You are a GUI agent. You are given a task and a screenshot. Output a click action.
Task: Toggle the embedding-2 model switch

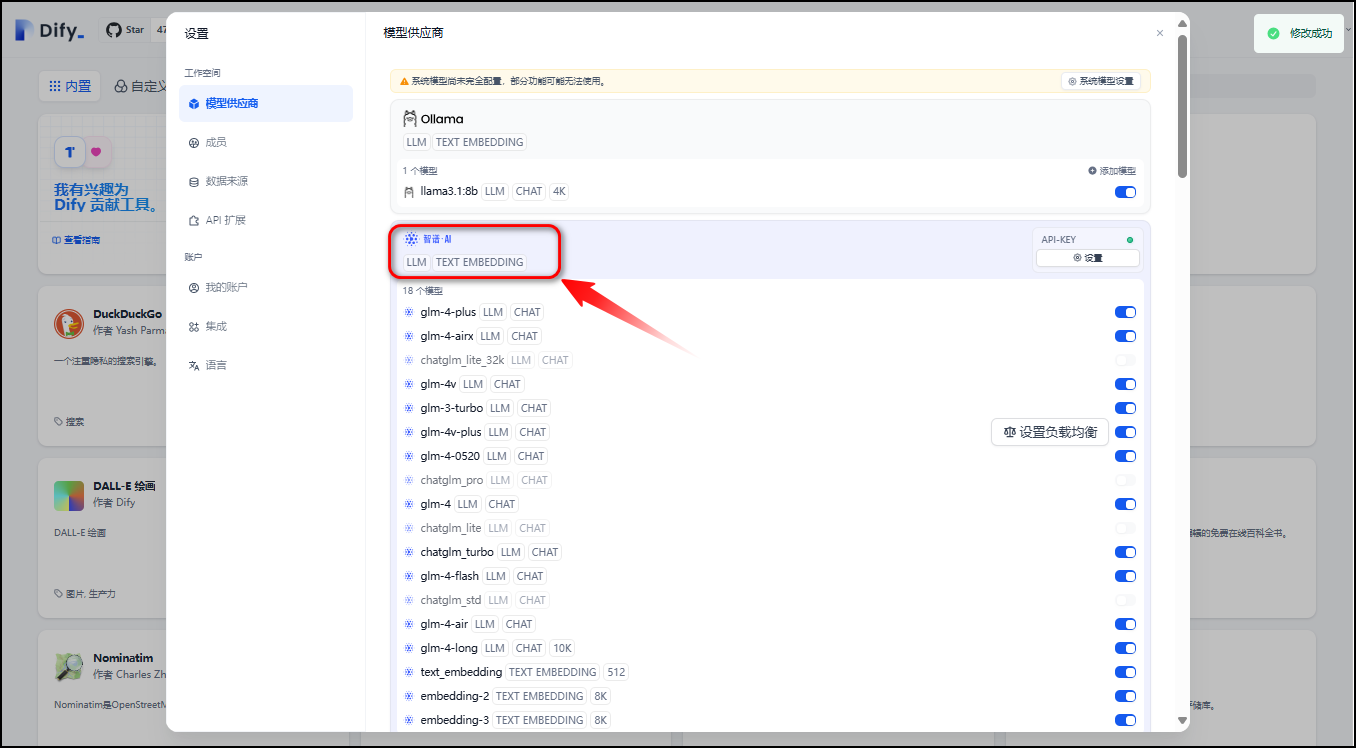click(1125, 696)
